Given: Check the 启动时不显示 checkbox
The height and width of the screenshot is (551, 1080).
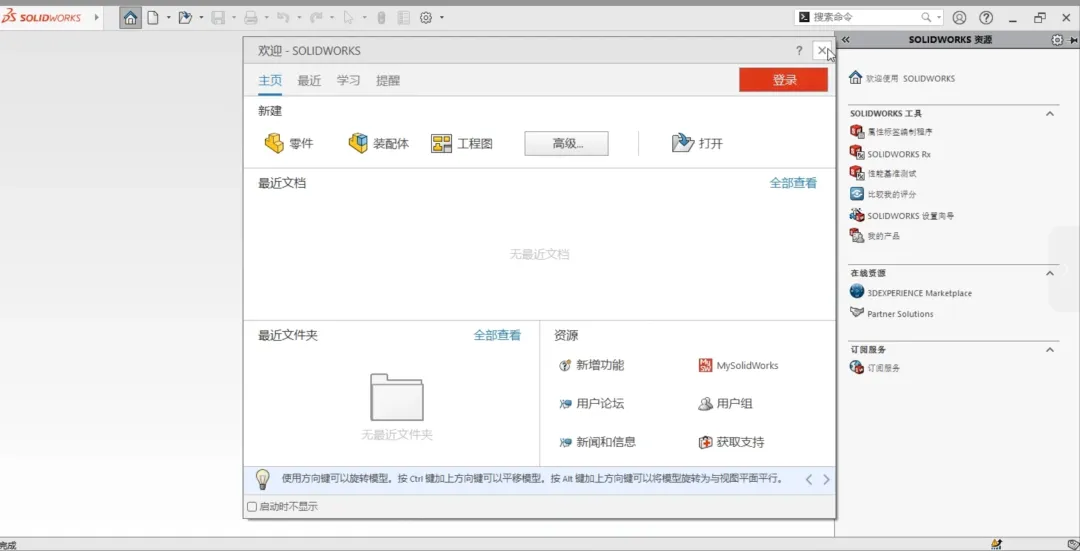Looking at the screenshot, I should [x=252, y=507].
